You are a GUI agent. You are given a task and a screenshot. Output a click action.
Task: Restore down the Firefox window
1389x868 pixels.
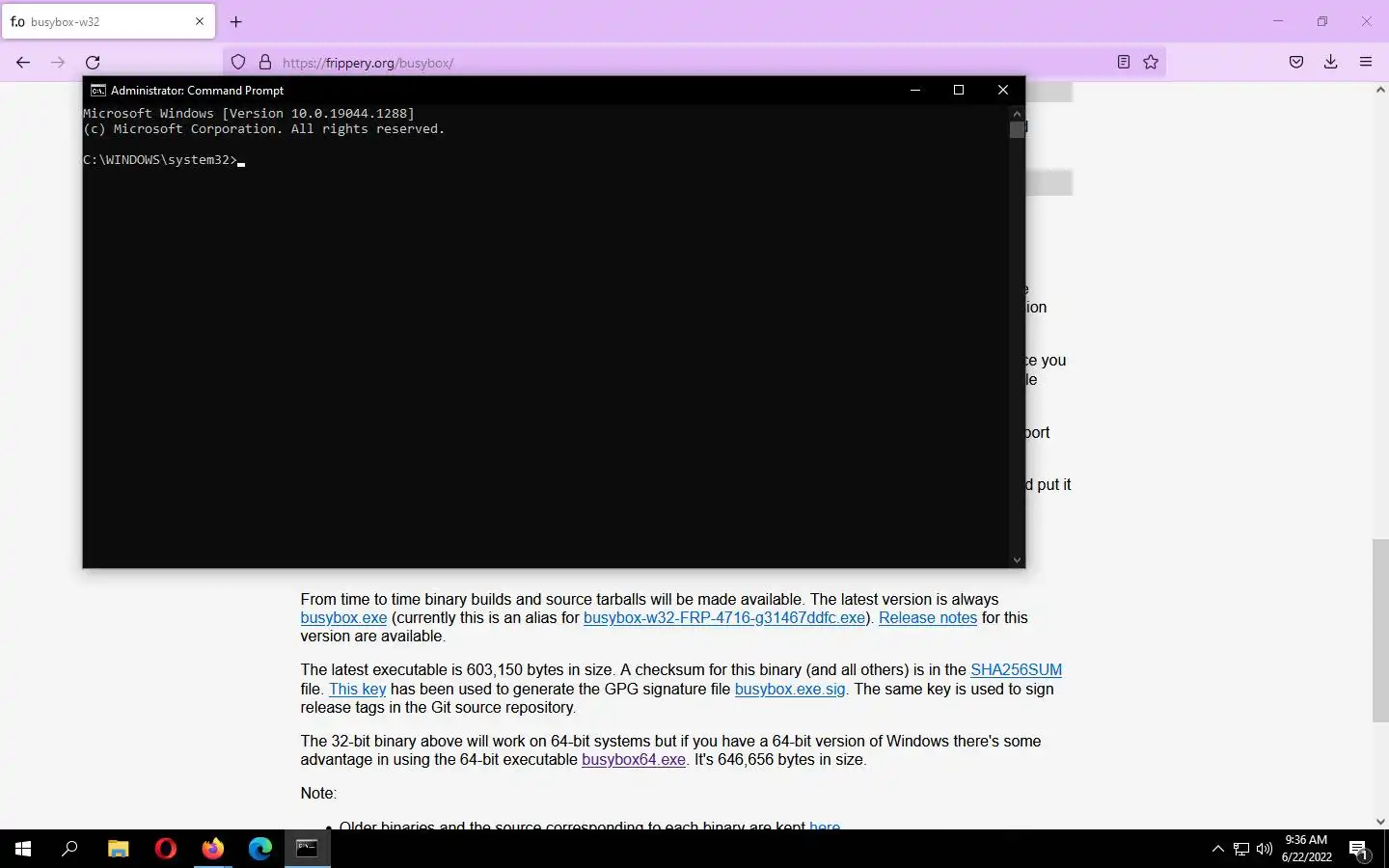1322,21
